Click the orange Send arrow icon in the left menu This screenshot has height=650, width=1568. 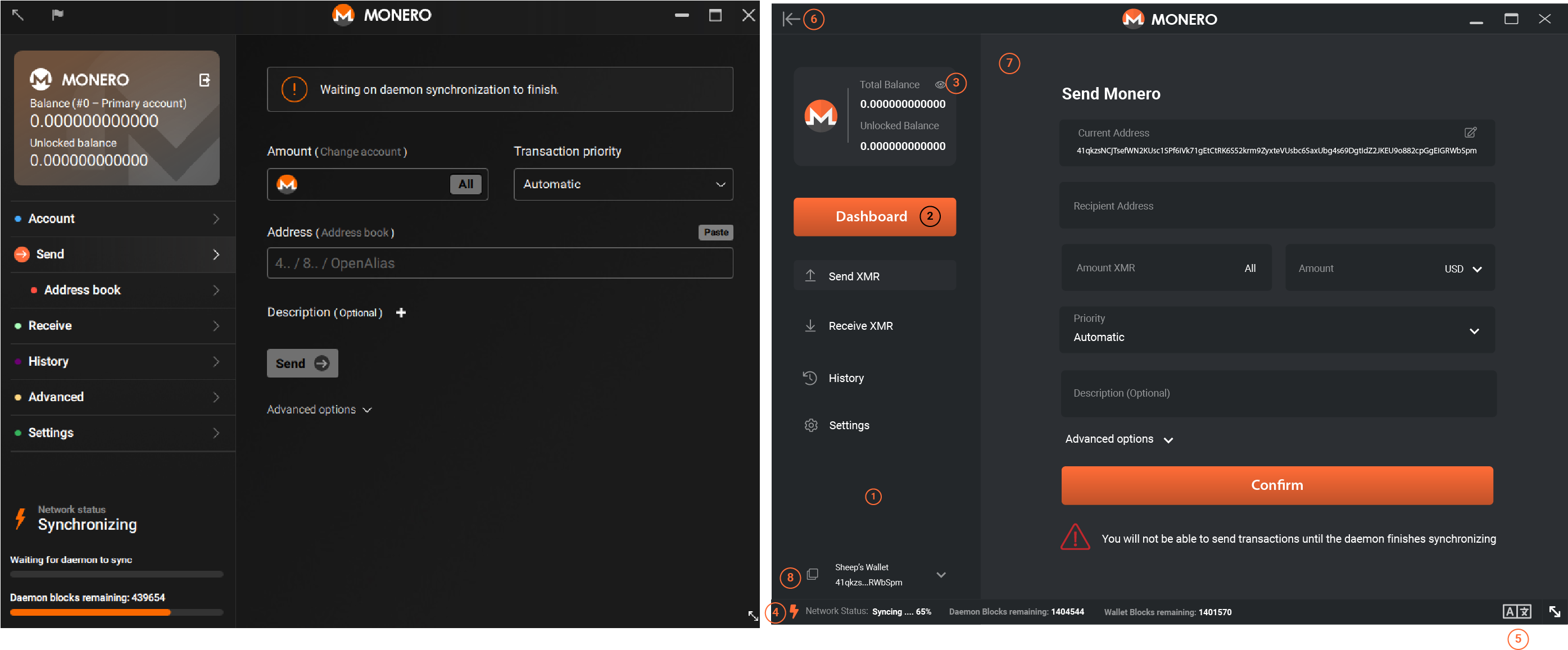coord(22,254)
